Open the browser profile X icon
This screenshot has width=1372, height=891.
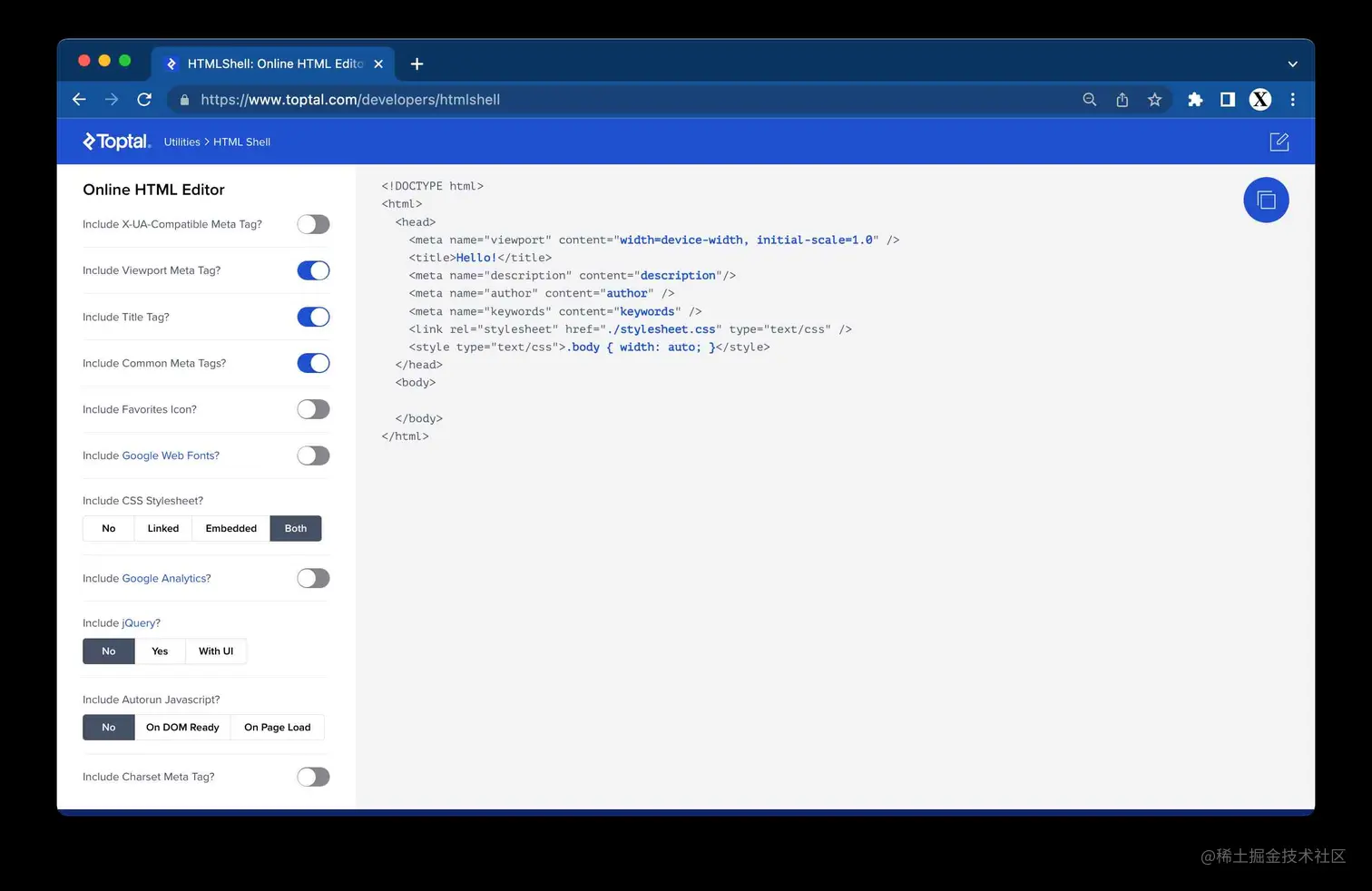[x=1259, y=100]
